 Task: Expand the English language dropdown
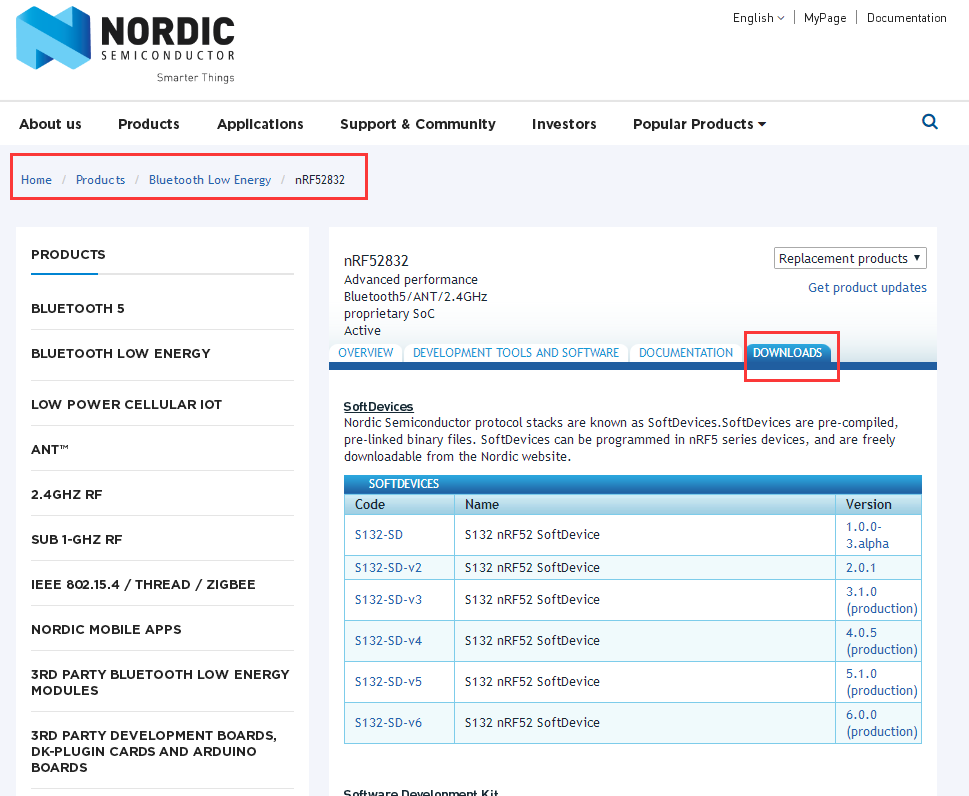(758, 18)
